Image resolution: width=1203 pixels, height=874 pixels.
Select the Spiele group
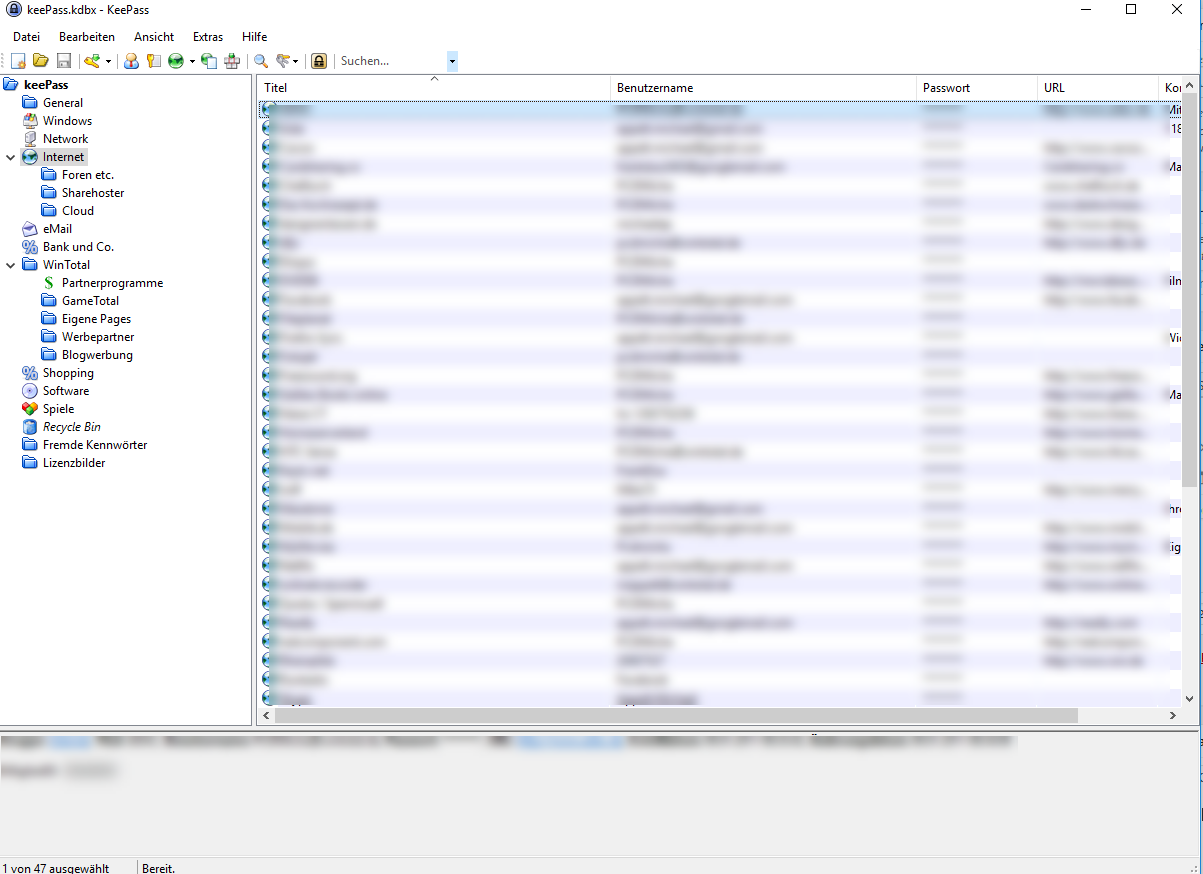pyautogui.click(x=58, y=409)
